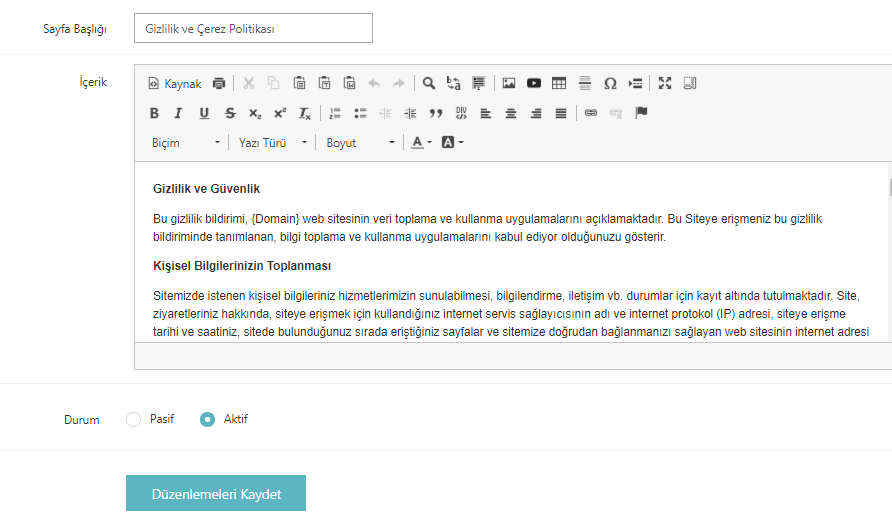This screenshot has width=892, height=512.
Task: Insert special character omega icon
Action: [610, 84]
